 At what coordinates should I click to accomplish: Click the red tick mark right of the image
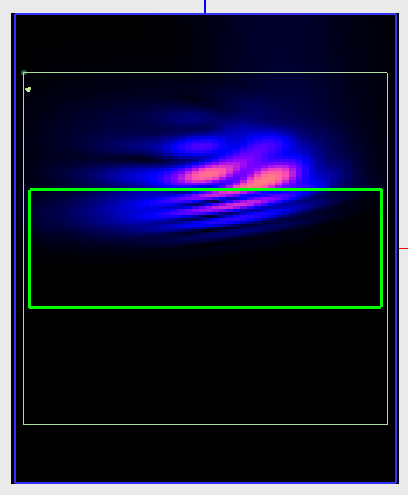click(x=404, y=248)
